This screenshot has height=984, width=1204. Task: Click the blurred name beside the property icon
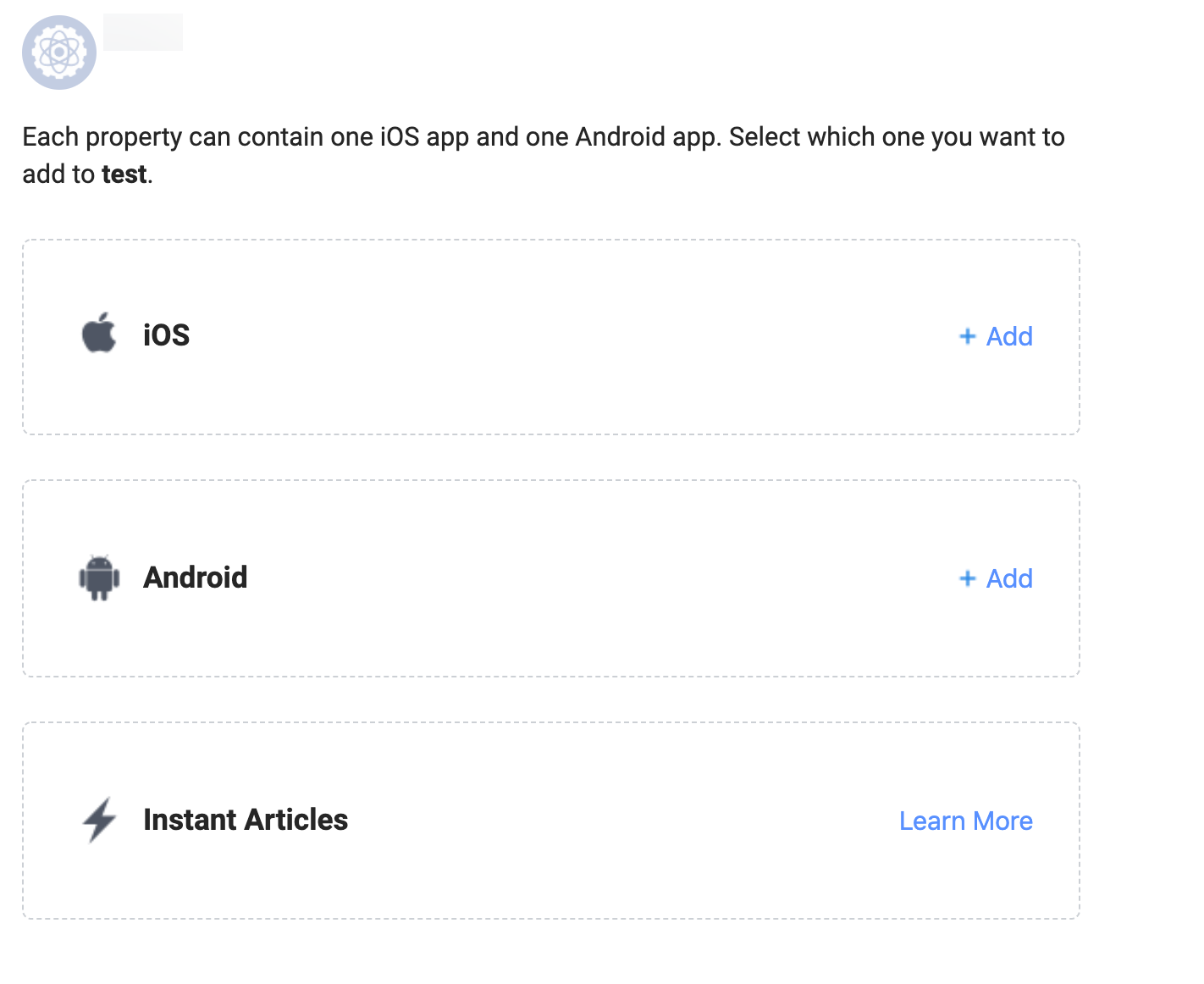(x=143, y=32)
